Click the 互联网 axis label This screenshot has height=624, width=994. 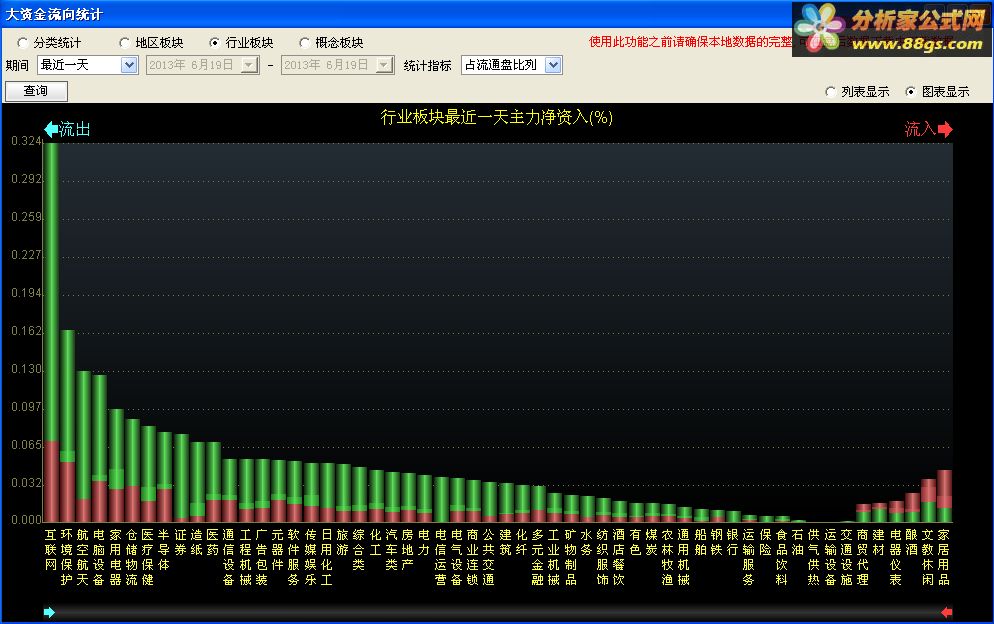click(51, 550)
